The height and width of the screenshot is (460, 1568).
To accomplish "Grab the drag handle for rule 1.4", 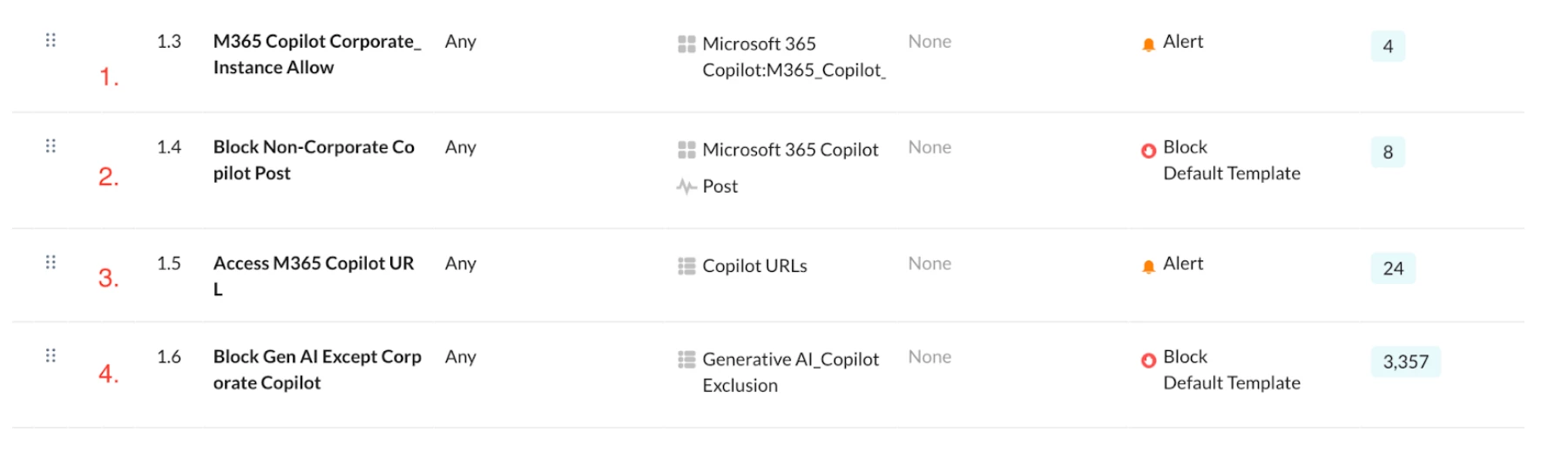I will coord(51,145).
